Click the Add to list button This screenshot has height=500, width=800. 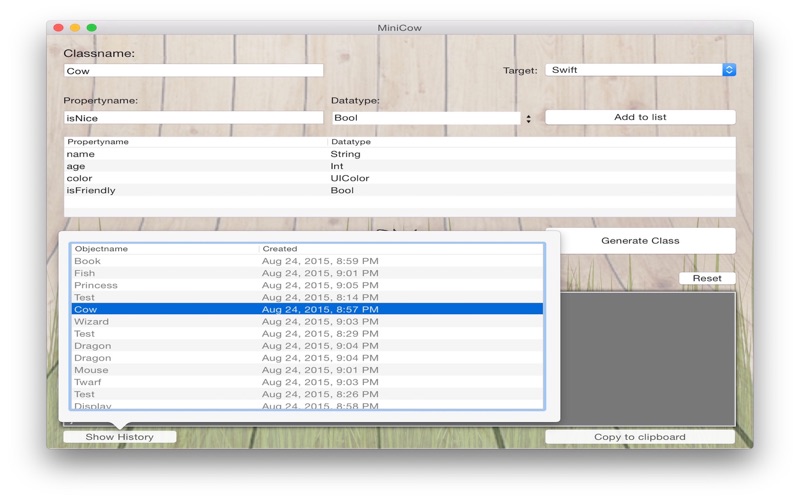tap(640, 117)
